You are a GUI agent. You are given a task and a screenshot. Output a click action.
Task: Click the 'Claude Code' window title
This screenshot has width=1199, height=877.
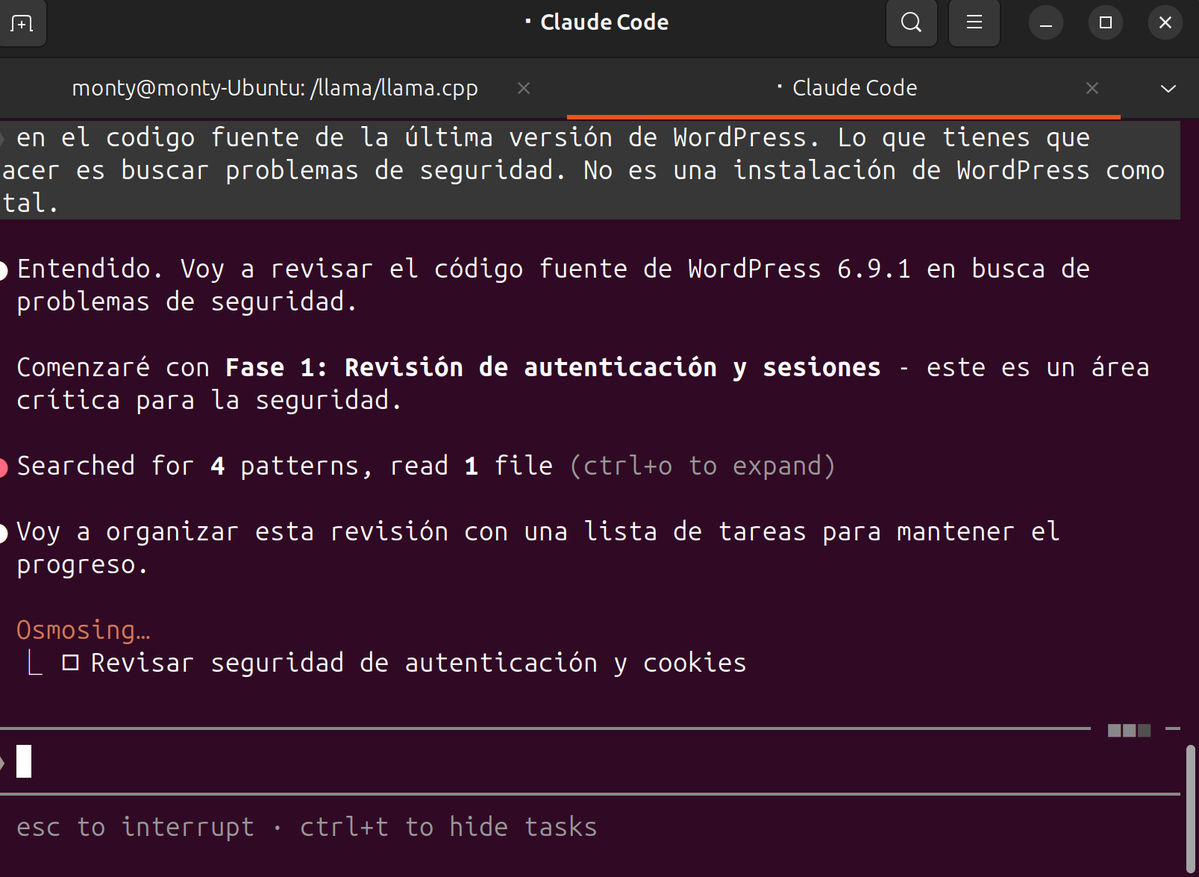tap(604, 23)
